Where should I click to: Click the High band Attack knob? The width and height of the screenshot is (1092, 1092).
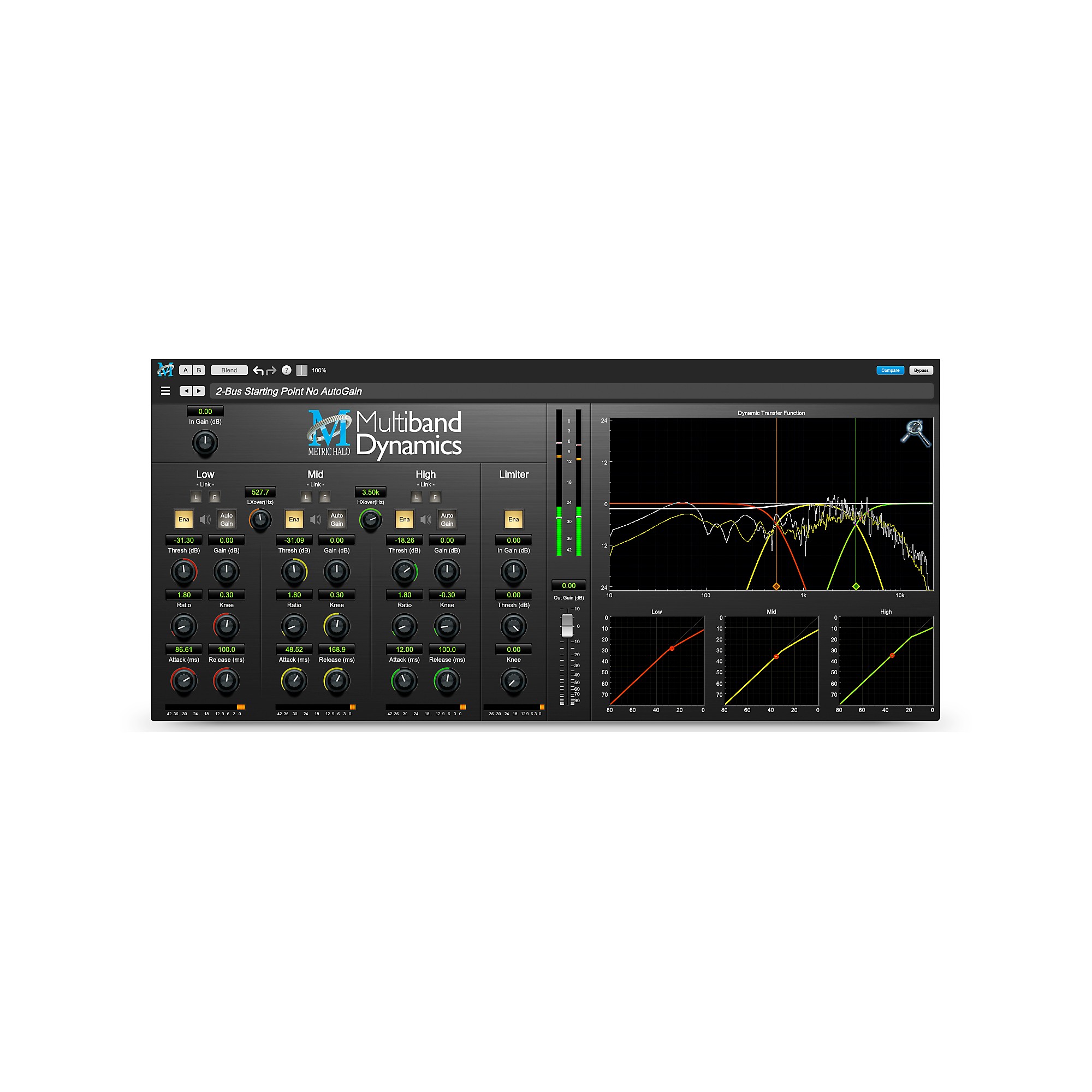click(x=404, y=681)
